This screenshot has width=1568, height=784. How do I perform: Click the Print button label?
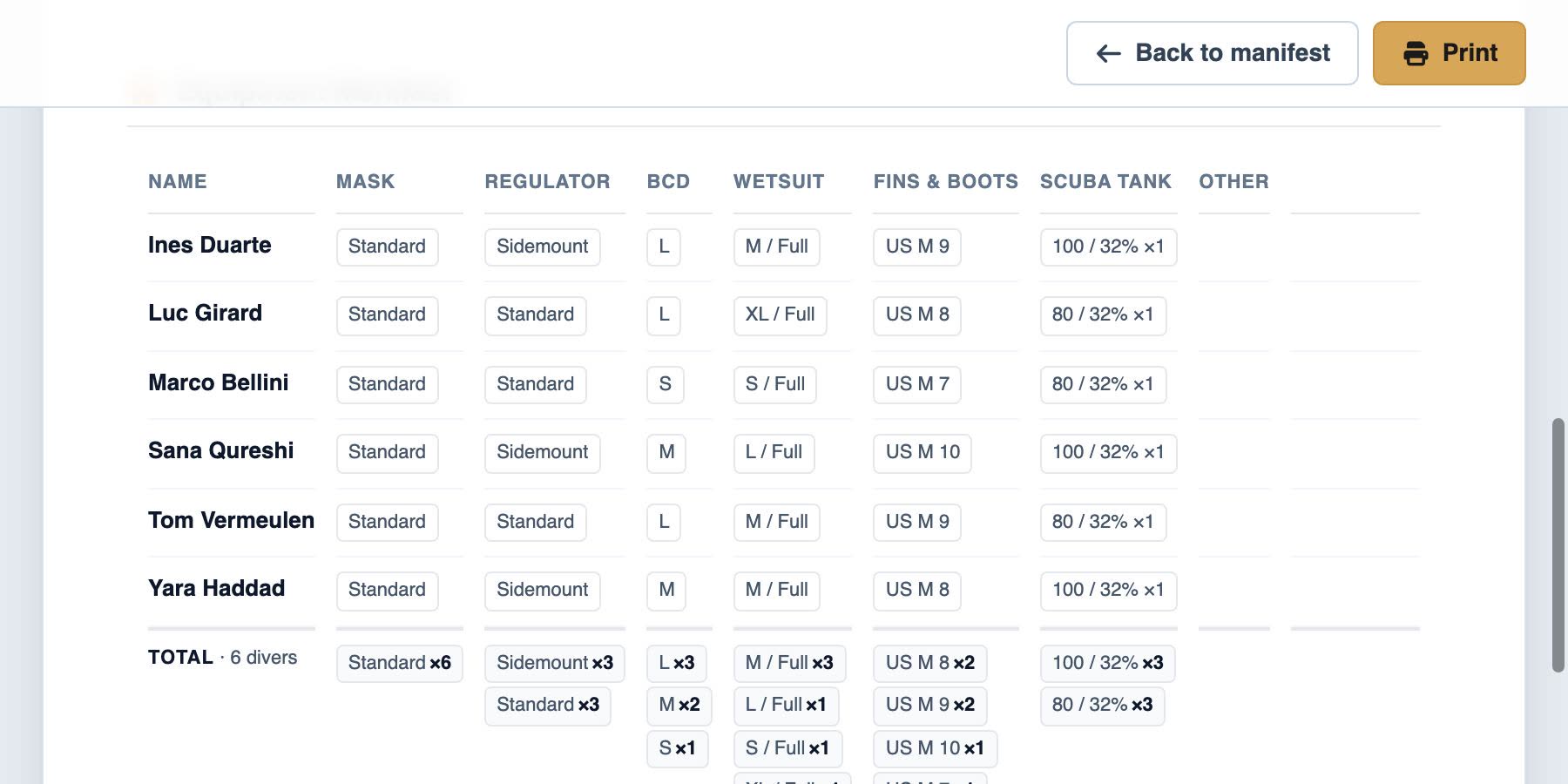pos(1470,53)
